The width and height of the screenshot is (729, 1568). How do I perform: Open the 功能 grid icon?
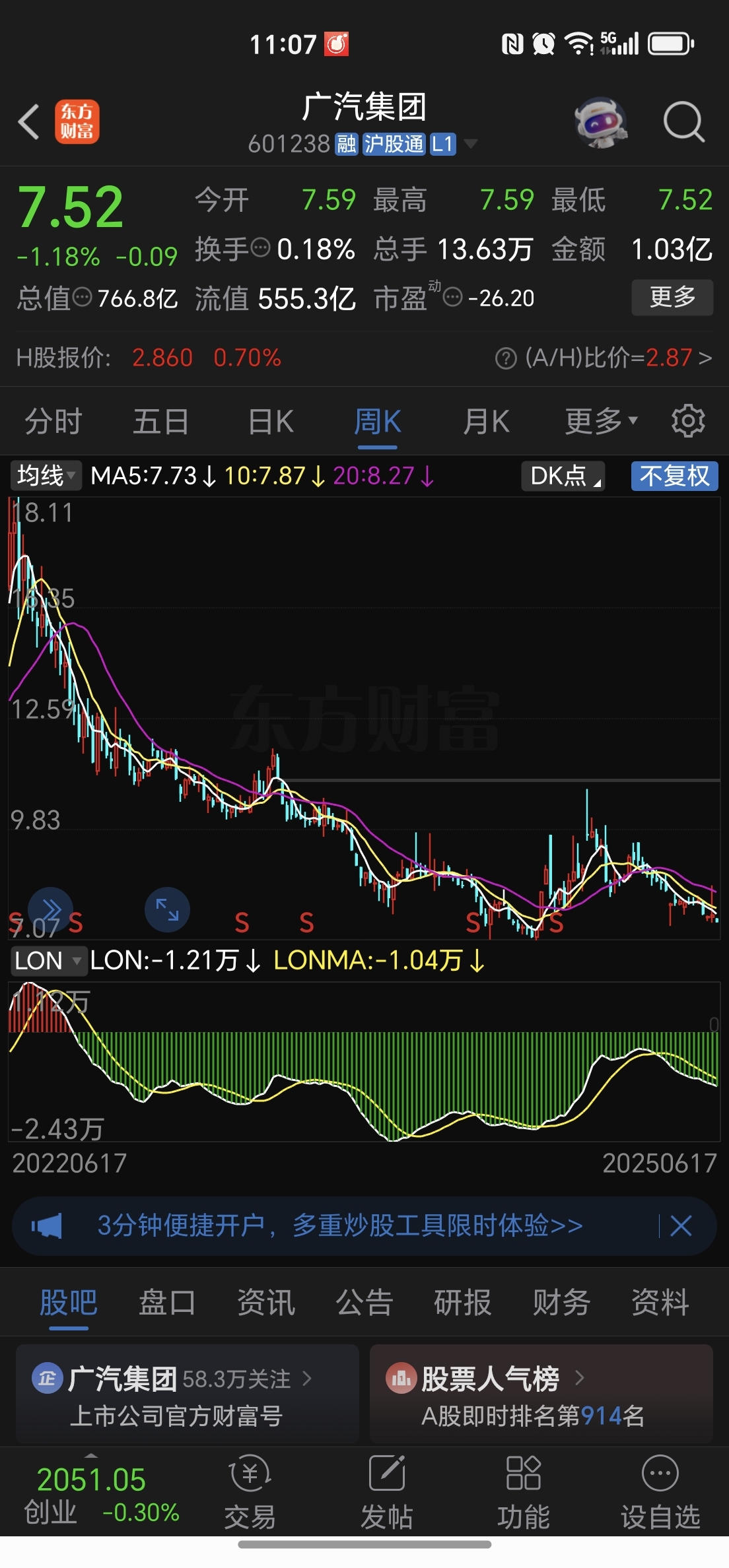point(524,1473)
